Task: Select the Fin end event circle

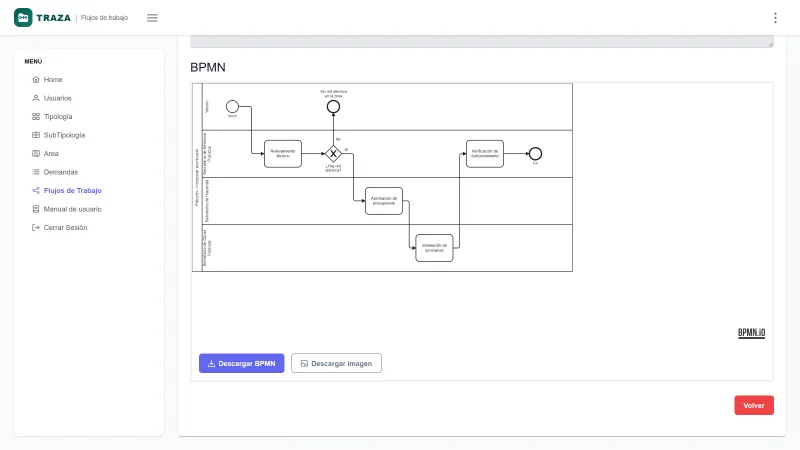Action: pos(535,154)
